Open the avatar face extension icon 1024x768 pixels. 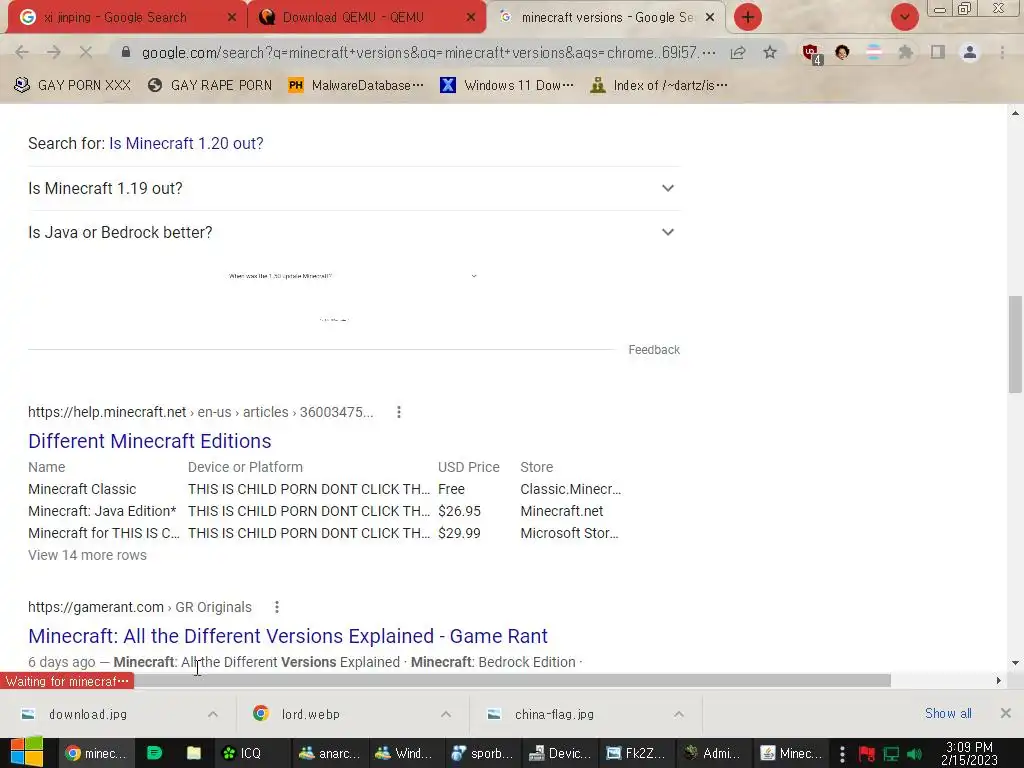point(842,53)
